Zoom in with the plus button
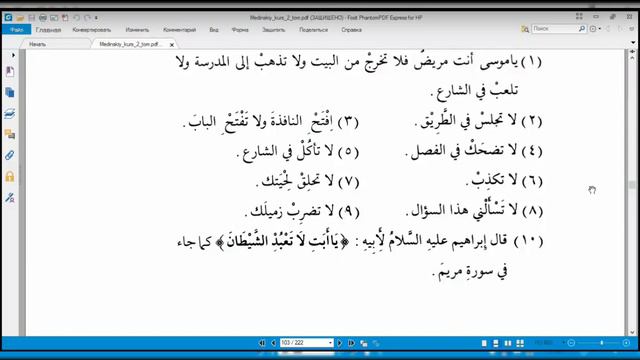 tap(626, 343)
